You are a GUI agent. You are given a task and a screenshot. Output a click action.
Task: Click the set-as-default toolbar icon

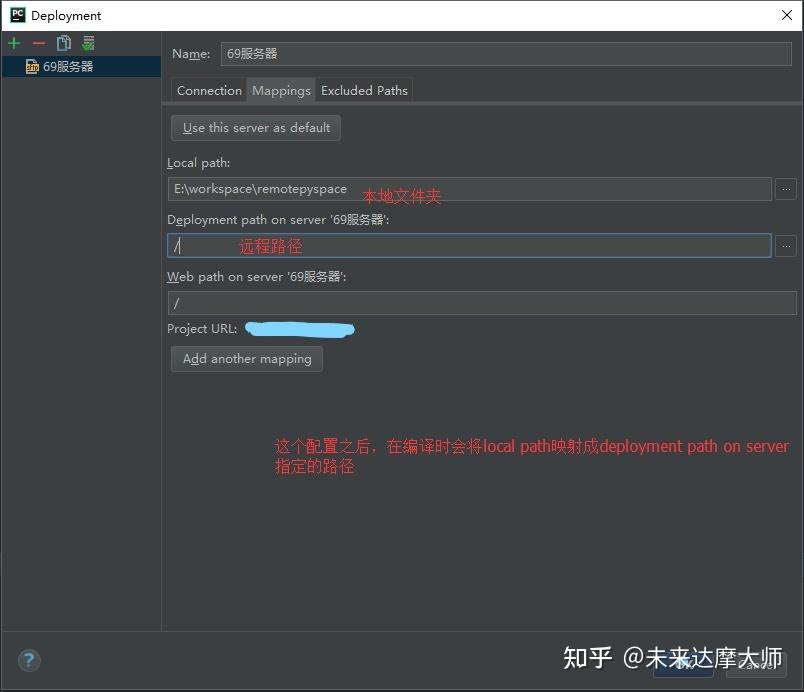(87, 43)
